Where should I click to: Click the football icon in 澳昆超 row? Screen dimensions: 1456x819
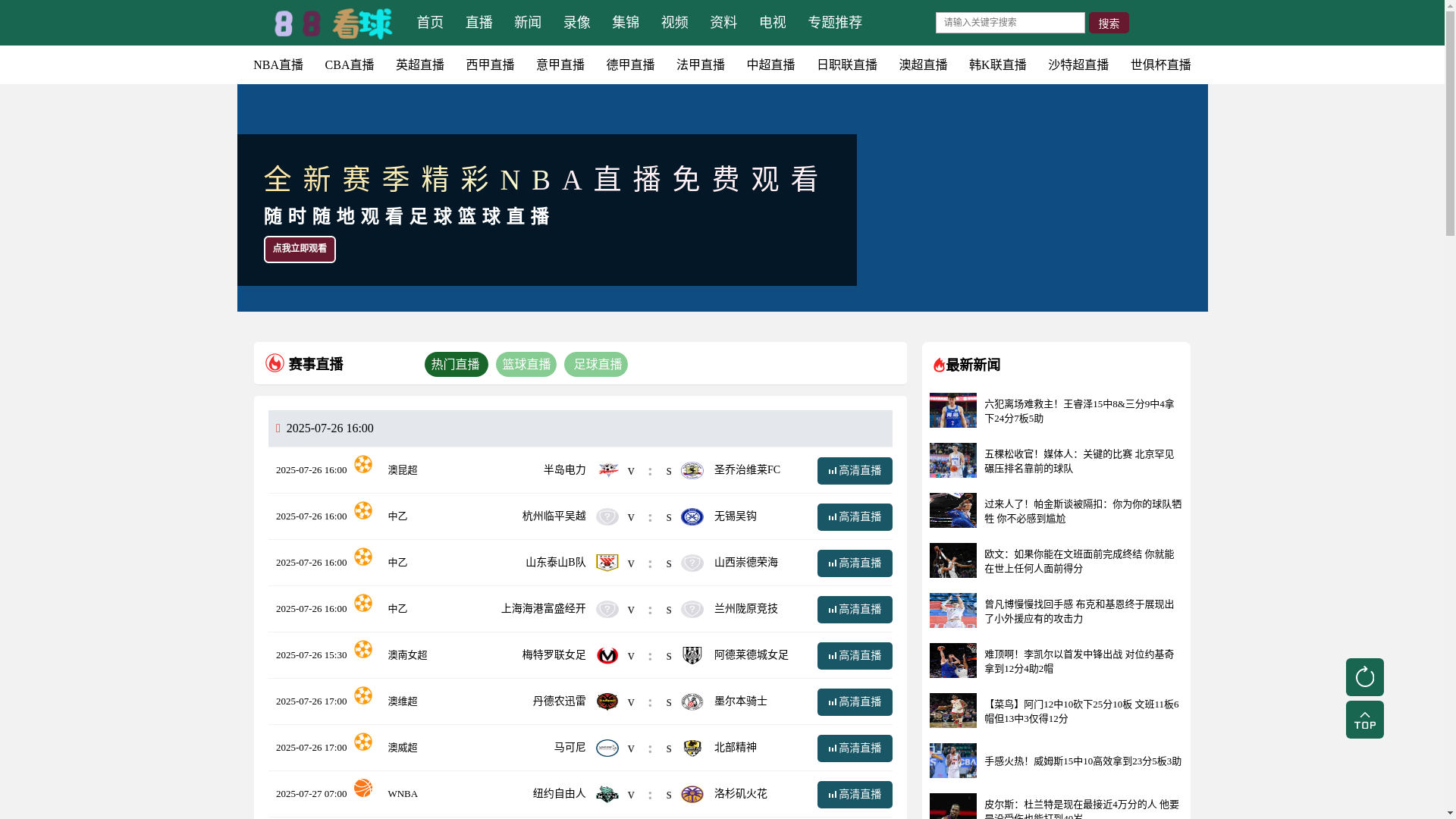[x=363, y=464]
